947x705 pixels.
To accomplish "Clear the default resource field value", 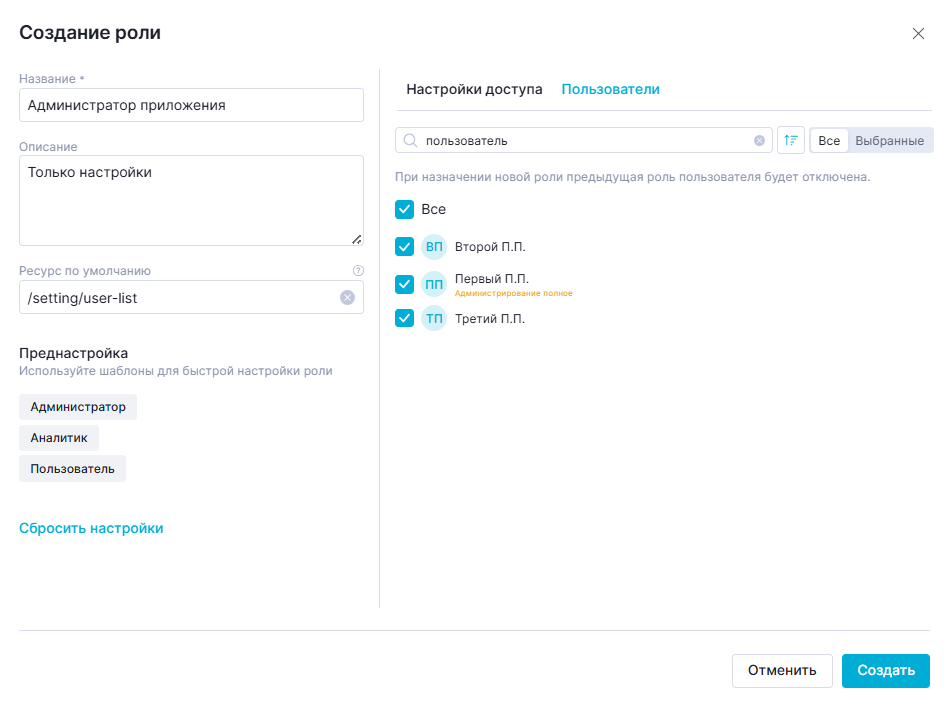I will coord(347,297).
